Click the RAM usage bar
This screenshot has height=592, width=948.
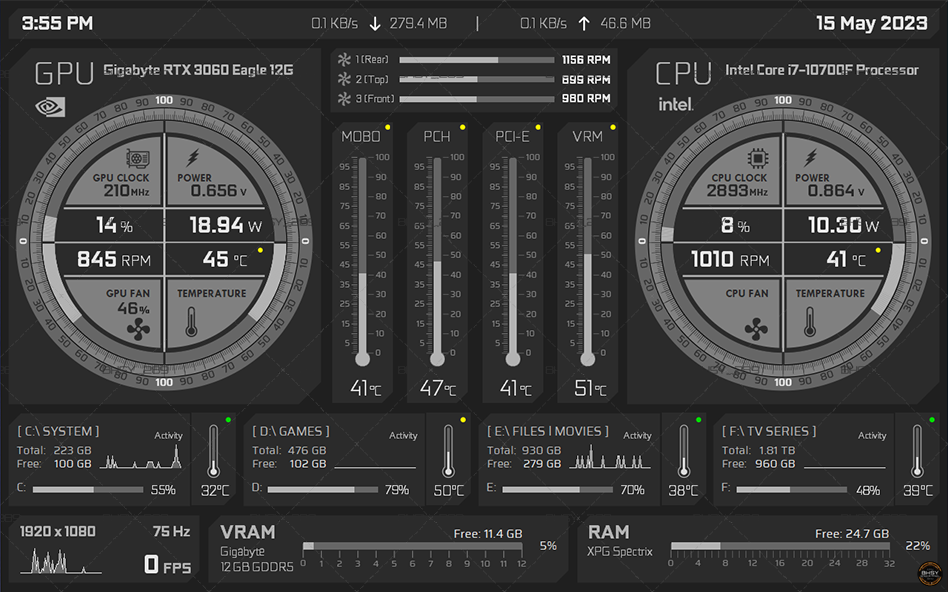click(780, 546)
